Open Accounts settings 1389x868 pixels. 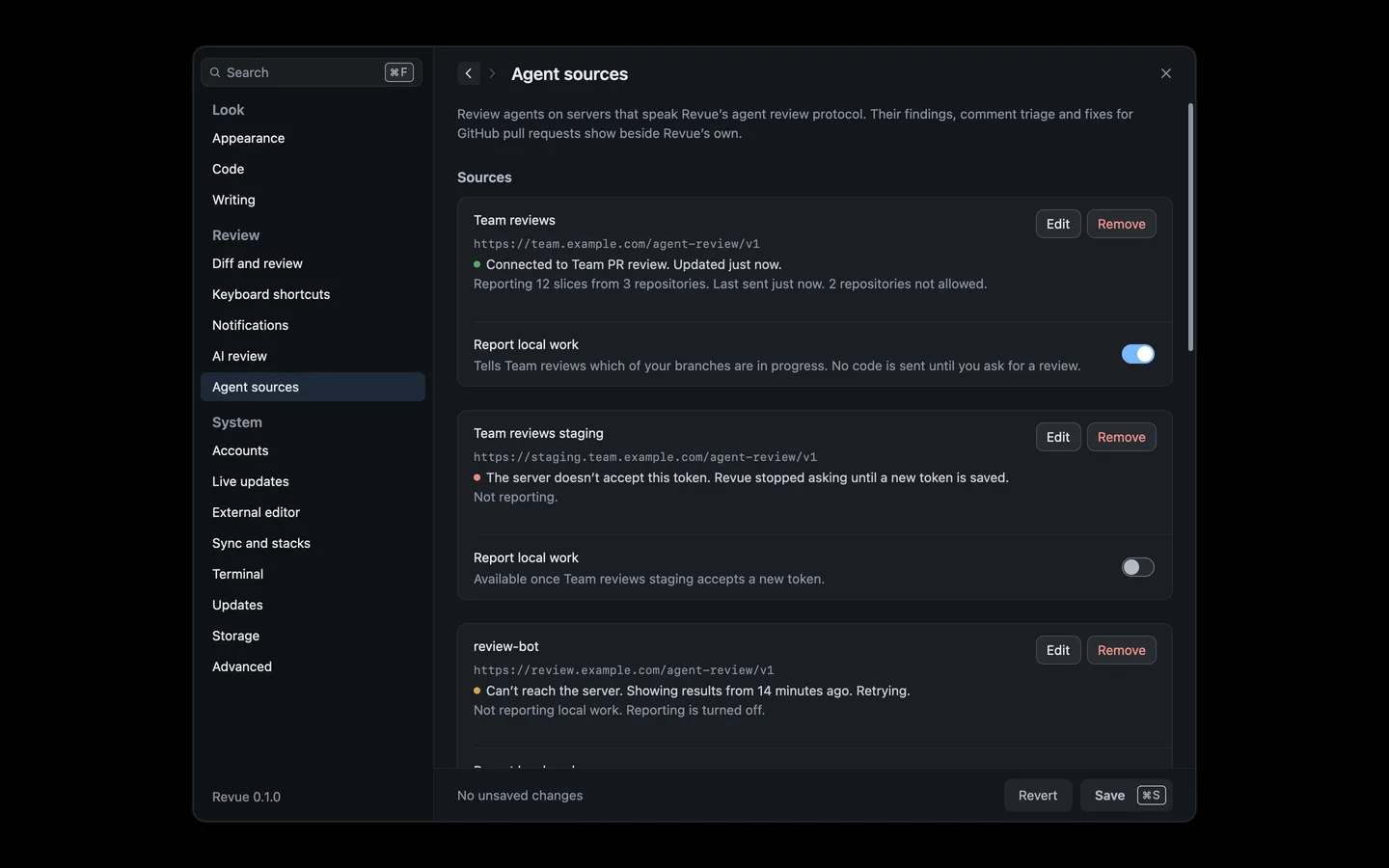[x=313, y=450]
